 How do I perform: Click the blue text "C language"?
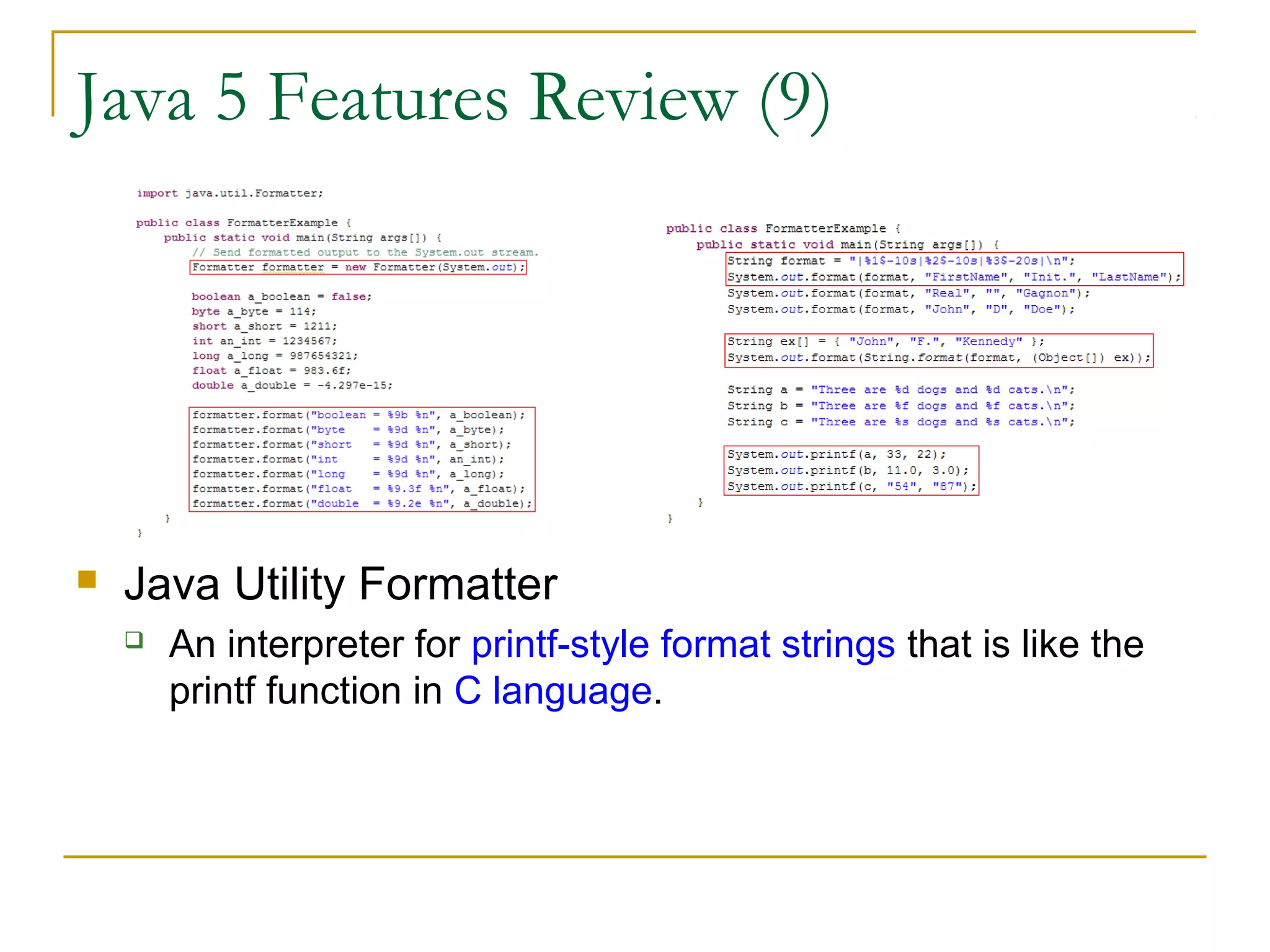click(x=553, y=690)
